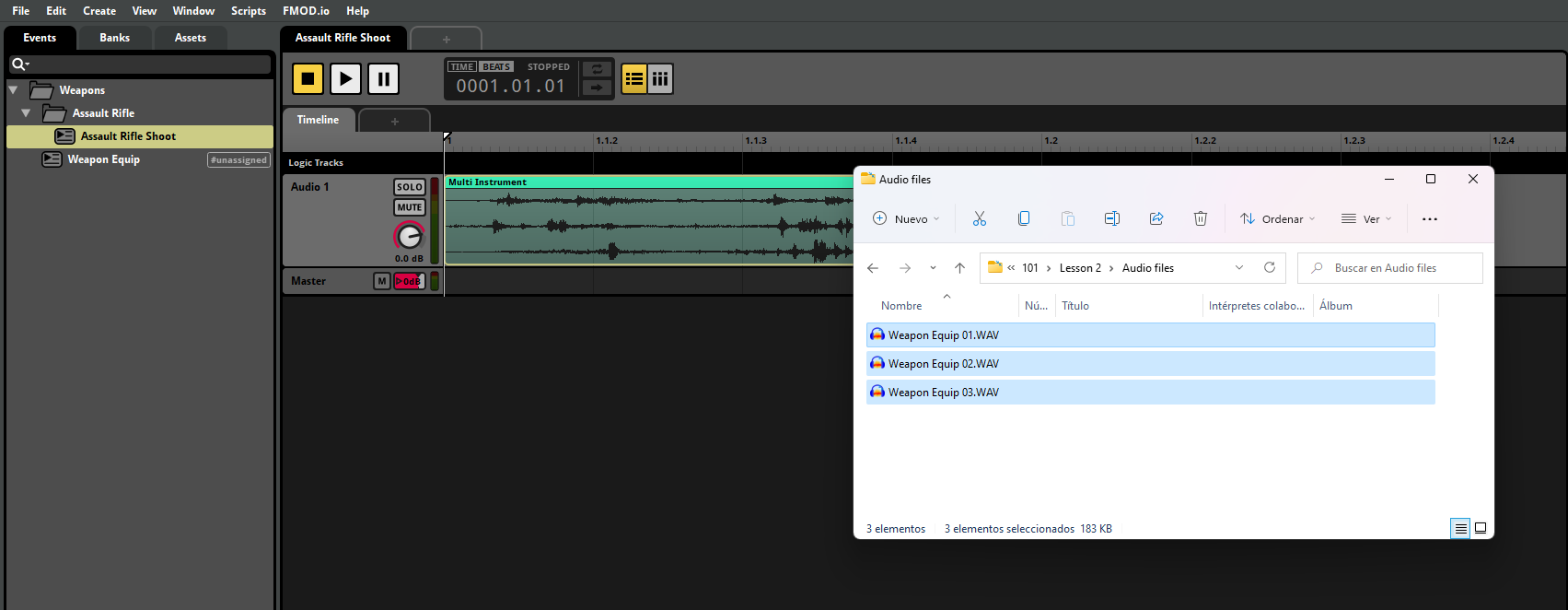This screenshot has width=1568, height=610.
Task: Collapse the Weapons folder triangle
Action: (14, 90)
